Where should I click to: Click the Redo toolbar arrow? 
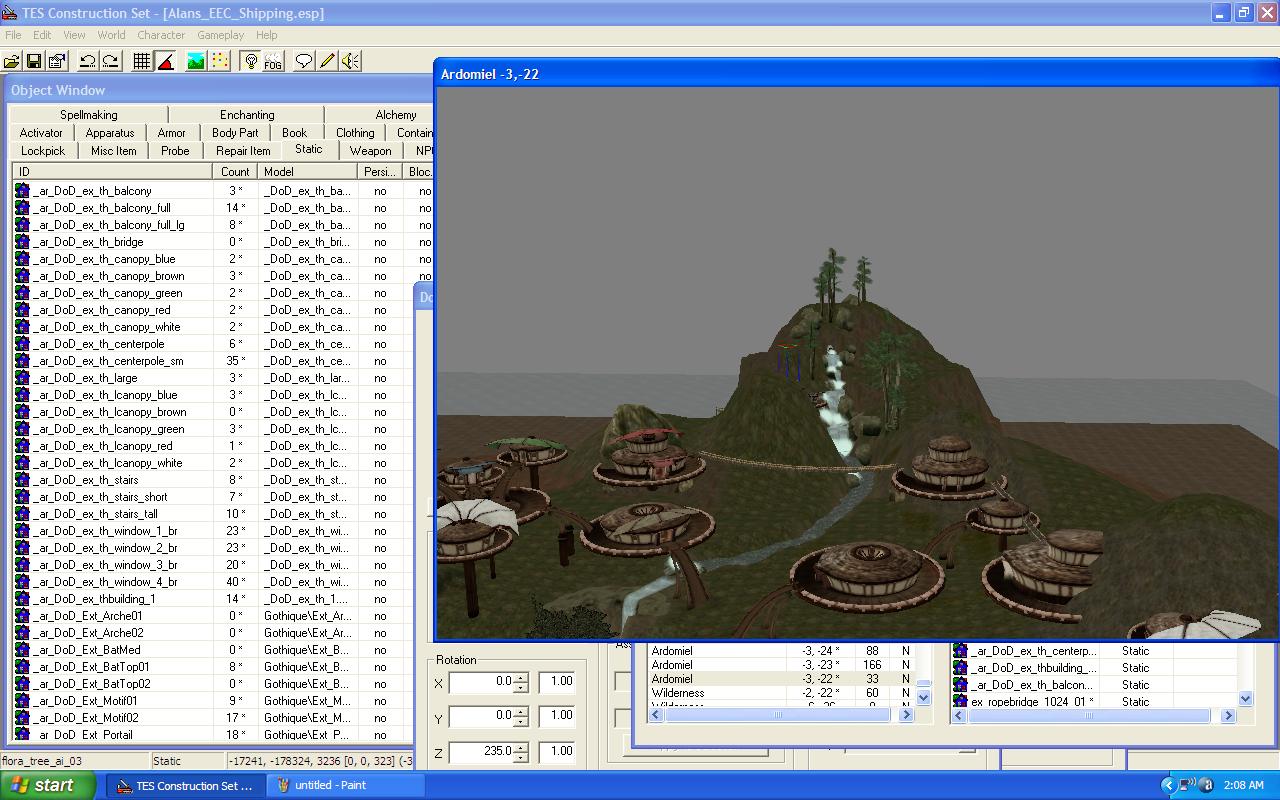pyautogui.click(x=110, y=61)
